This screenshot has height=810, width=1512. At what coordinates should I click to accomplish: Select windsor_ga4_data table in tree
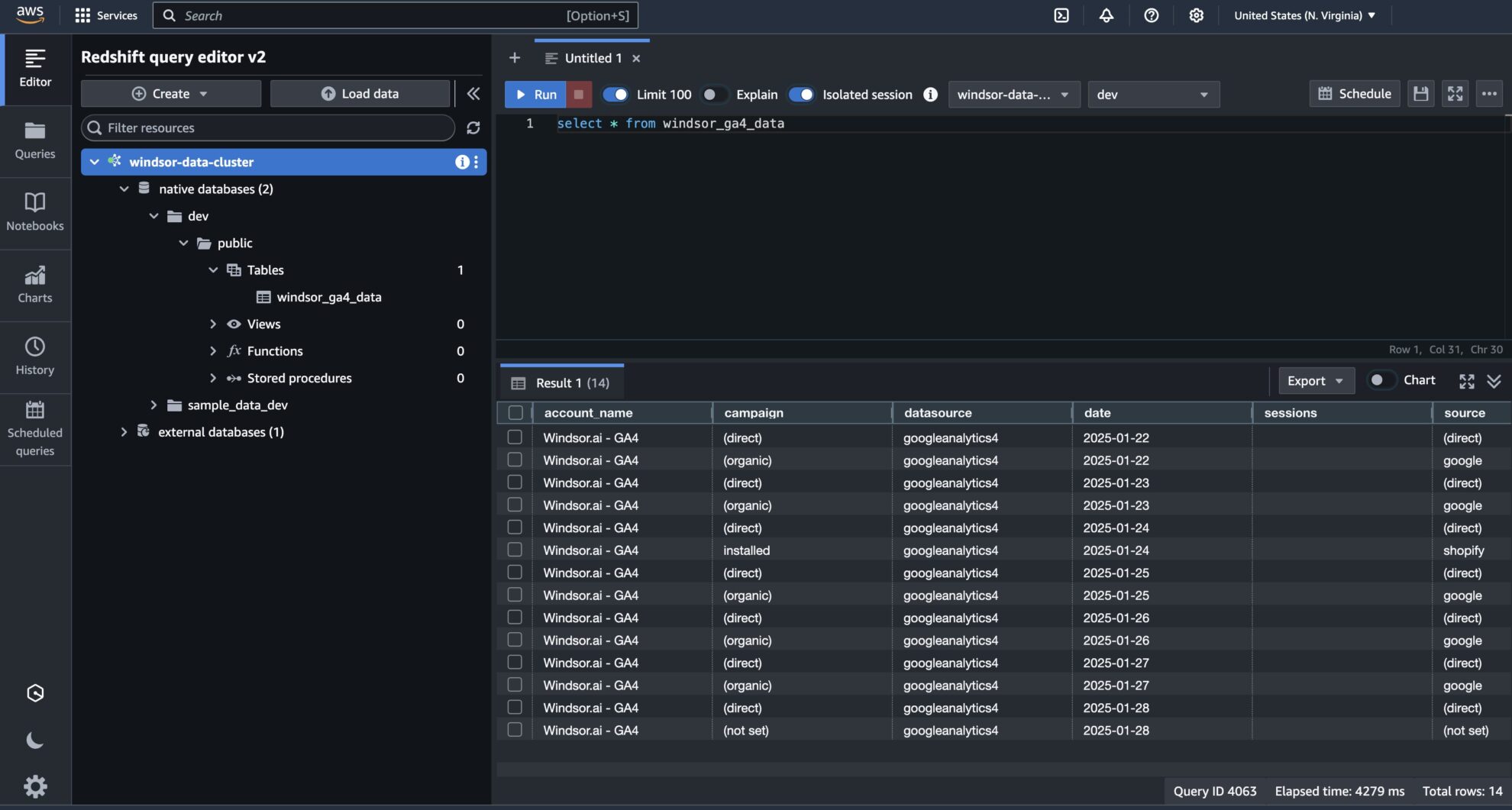pyautogui.click(x=328, y=297)
